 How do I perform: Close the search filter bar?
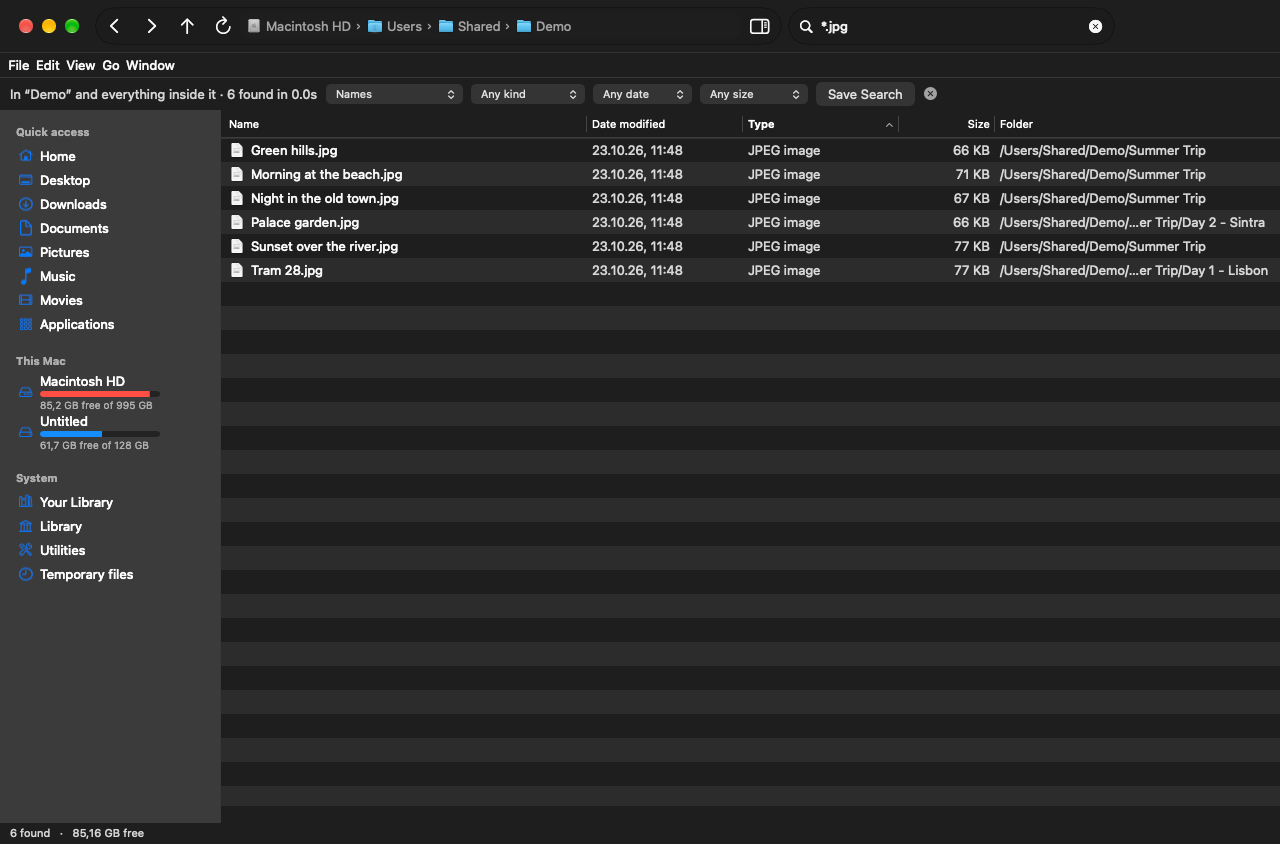(930, 93)
